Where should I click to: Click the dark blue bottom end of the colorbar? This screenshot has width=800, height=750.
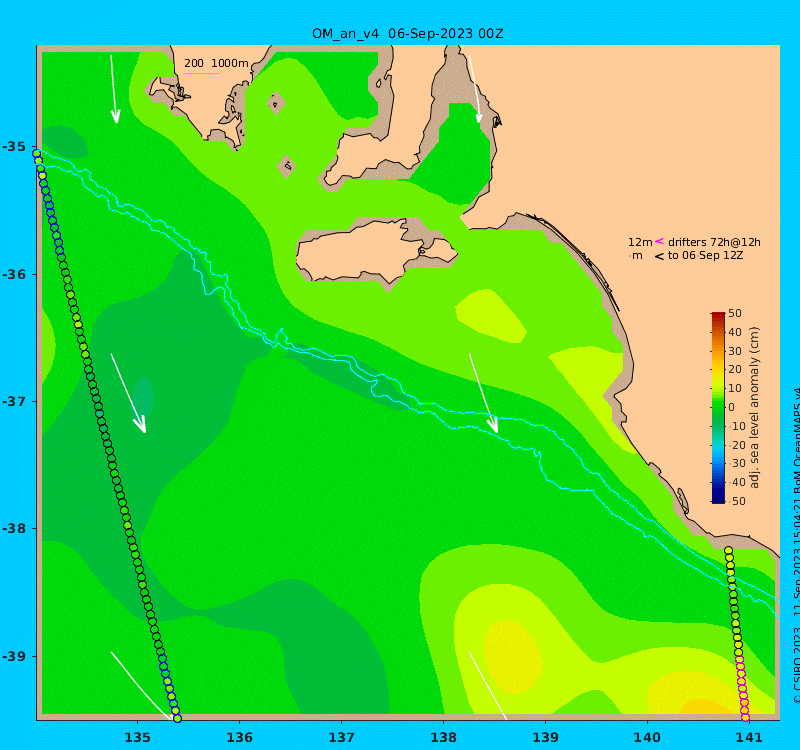[718, 498]
